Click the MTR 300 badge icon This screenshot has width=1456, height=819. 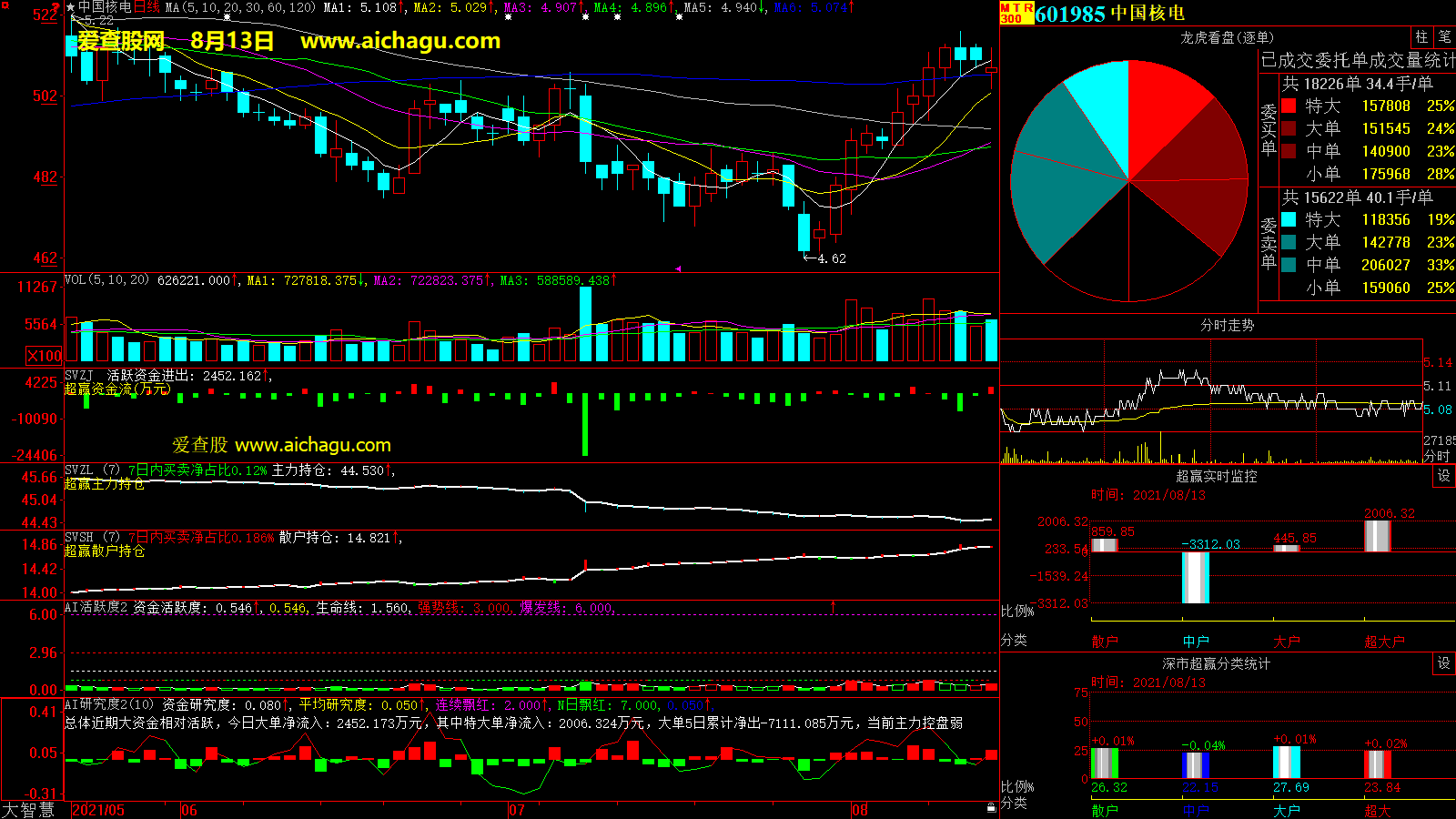pos(1016,13)
